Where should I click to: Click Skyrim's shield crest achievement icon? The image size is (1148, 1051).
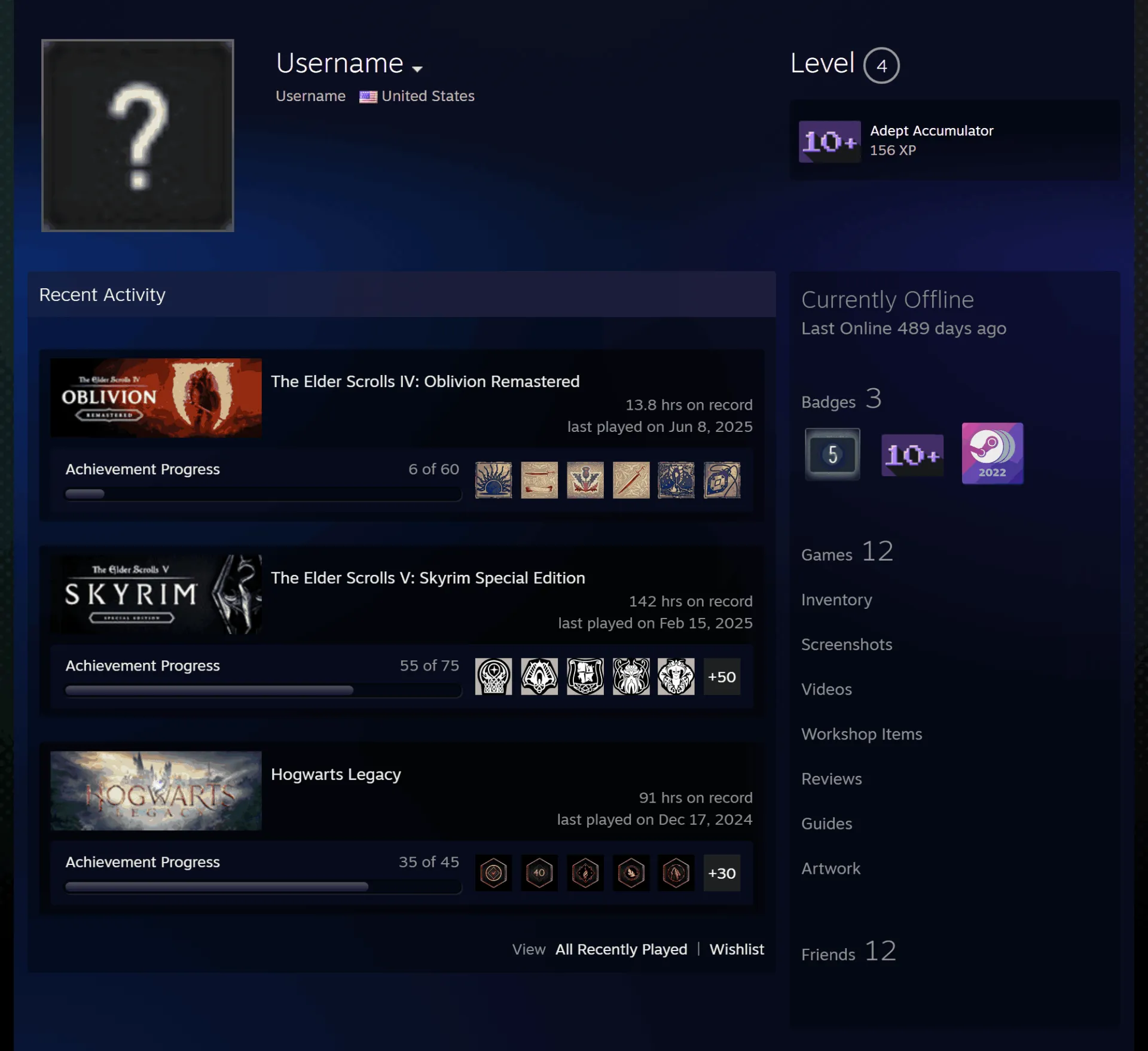(585, 677)
